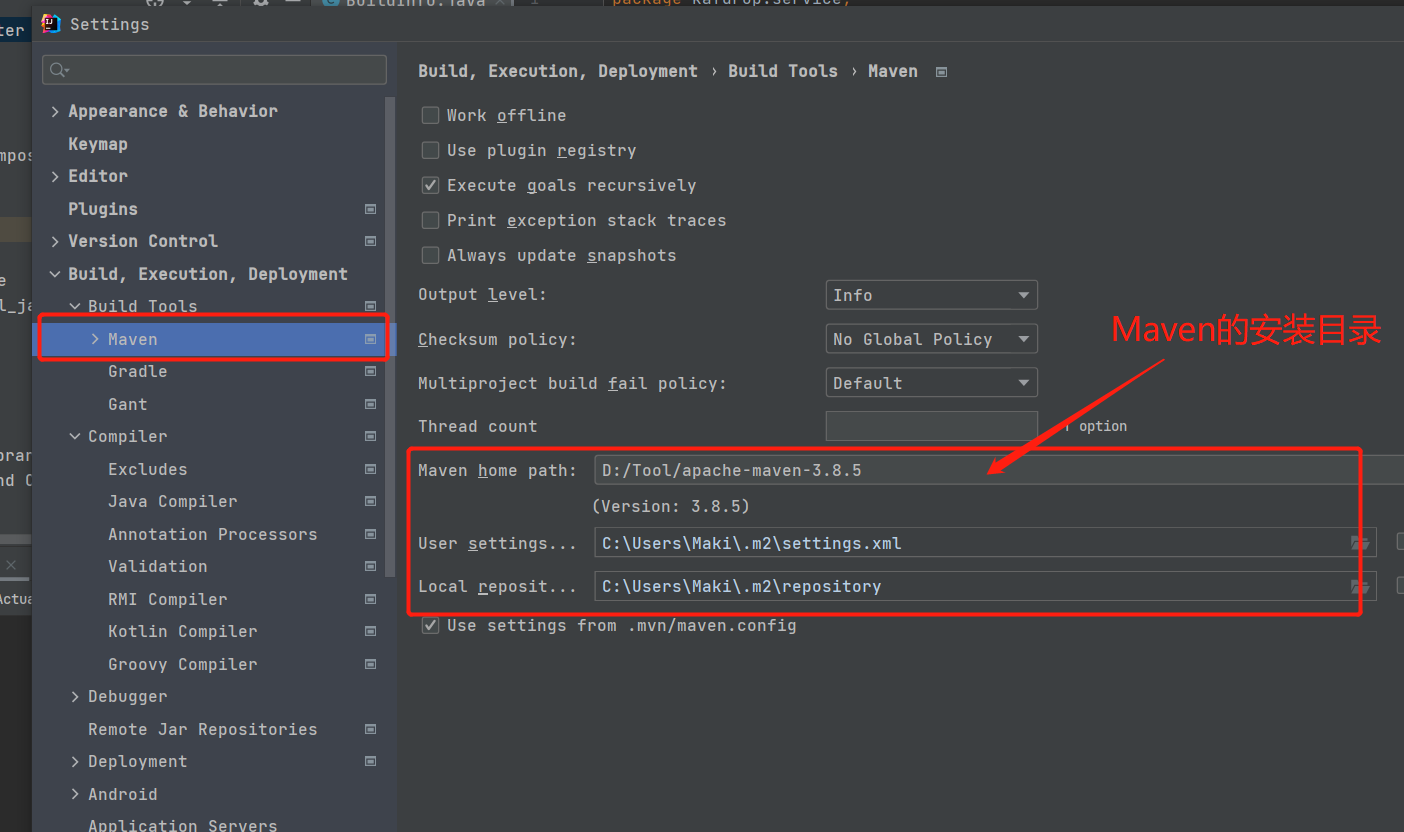The width and height of the screenshot is (1404, 832).
Task: Select Groovy Compiler in the tree
Action: [183, 664]
